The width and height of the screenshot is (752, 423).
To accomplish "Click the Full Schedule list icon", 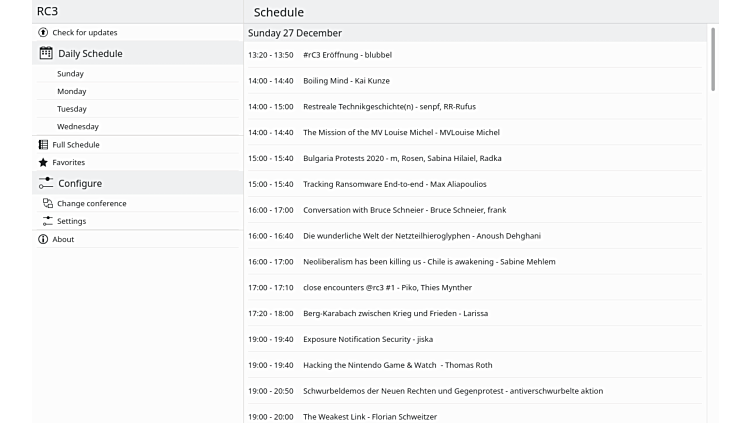I will click(43, 145).
